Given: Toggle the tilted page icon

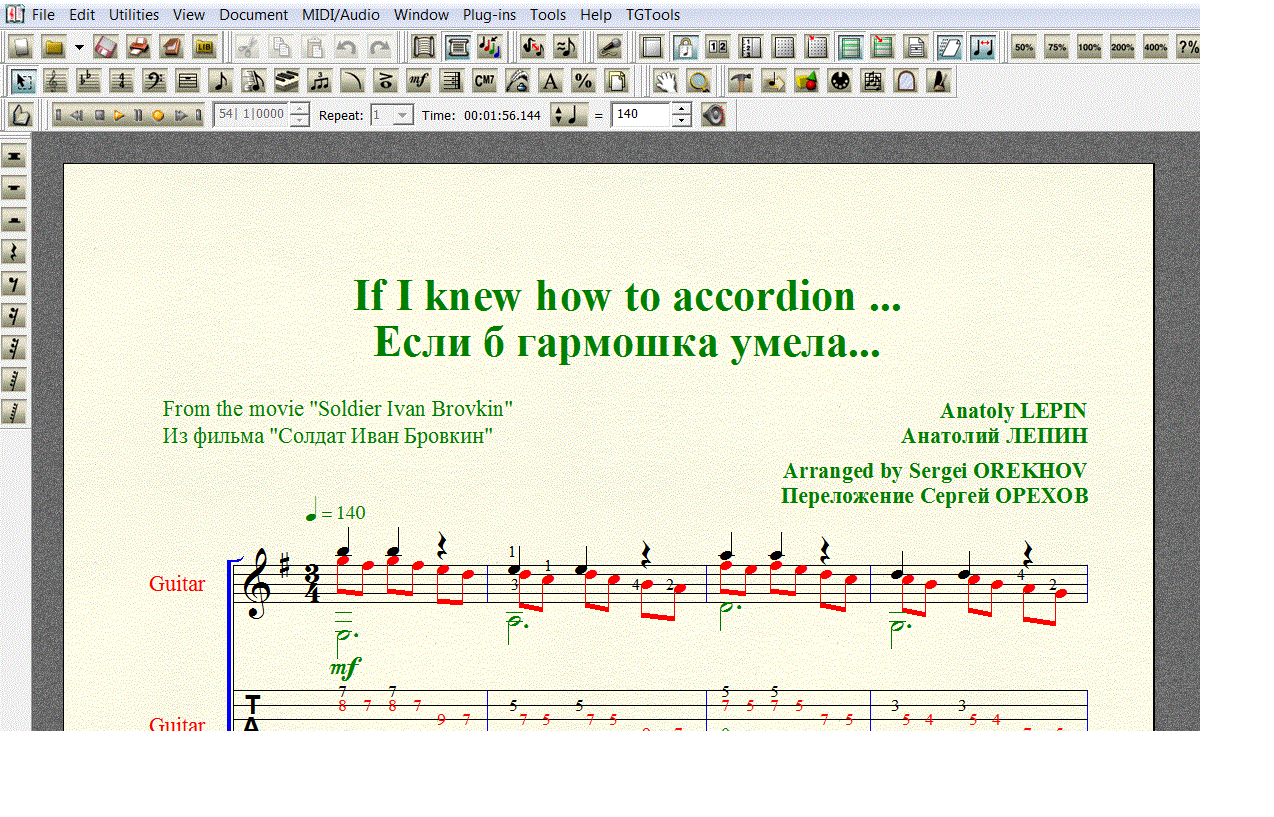Looking at the screenshot, I should [949, 47].
